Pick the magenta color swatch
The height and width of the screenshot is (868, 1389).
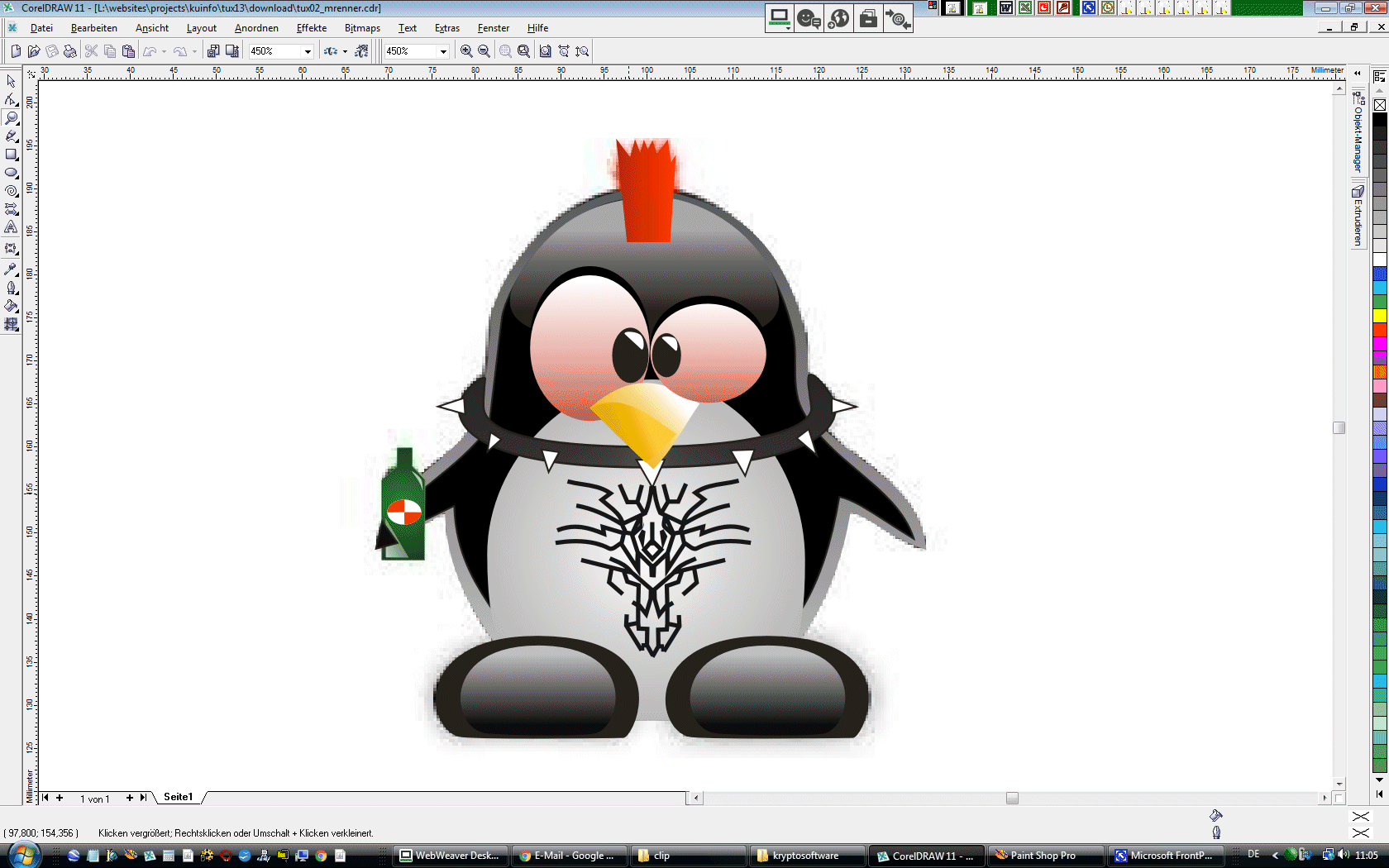pyautogui.click(x=1380, y=343)
